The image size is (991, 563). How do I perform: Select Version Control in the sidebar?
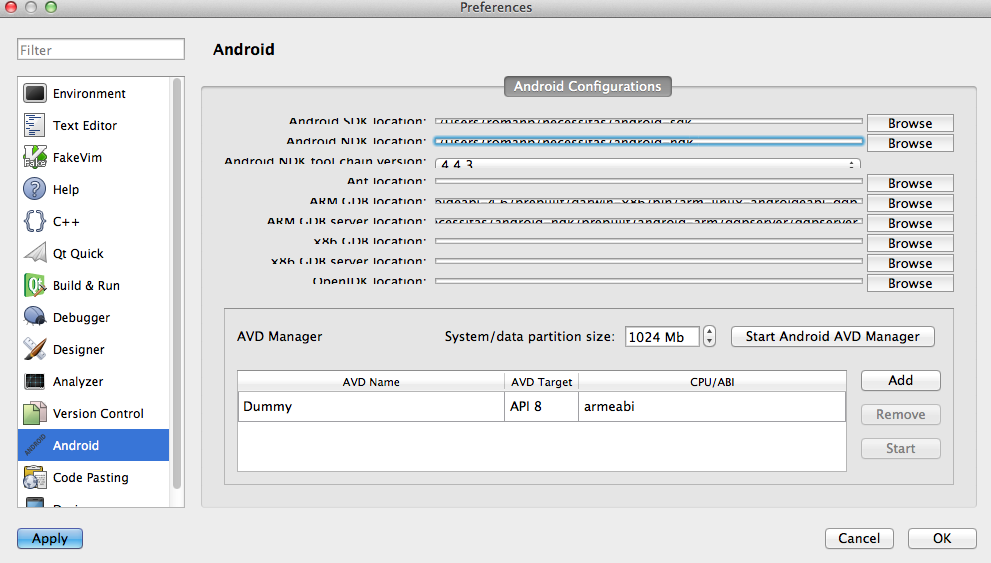click(x=98, y=414)
